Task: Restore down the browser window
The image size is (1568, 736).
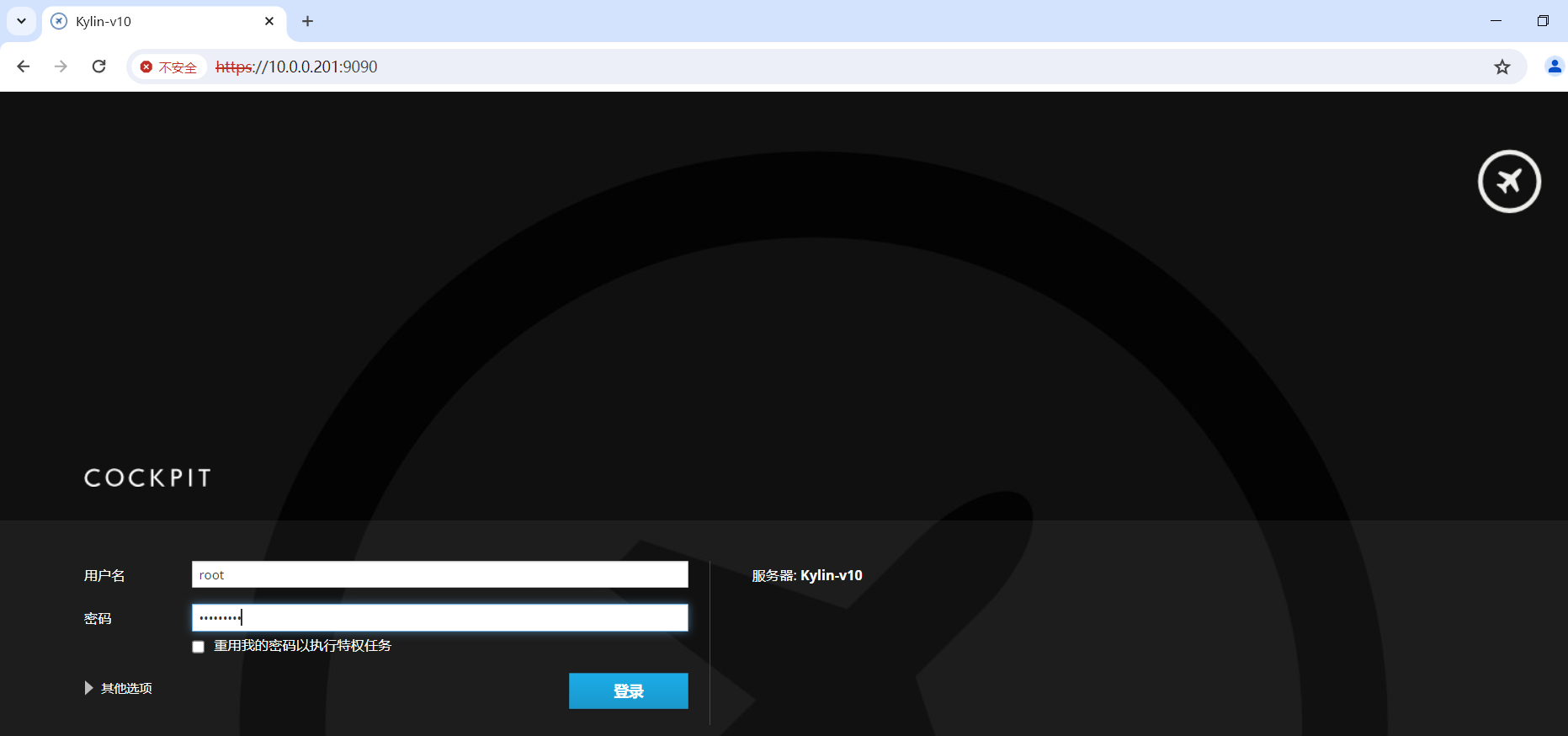Action: coord(1543,21)
